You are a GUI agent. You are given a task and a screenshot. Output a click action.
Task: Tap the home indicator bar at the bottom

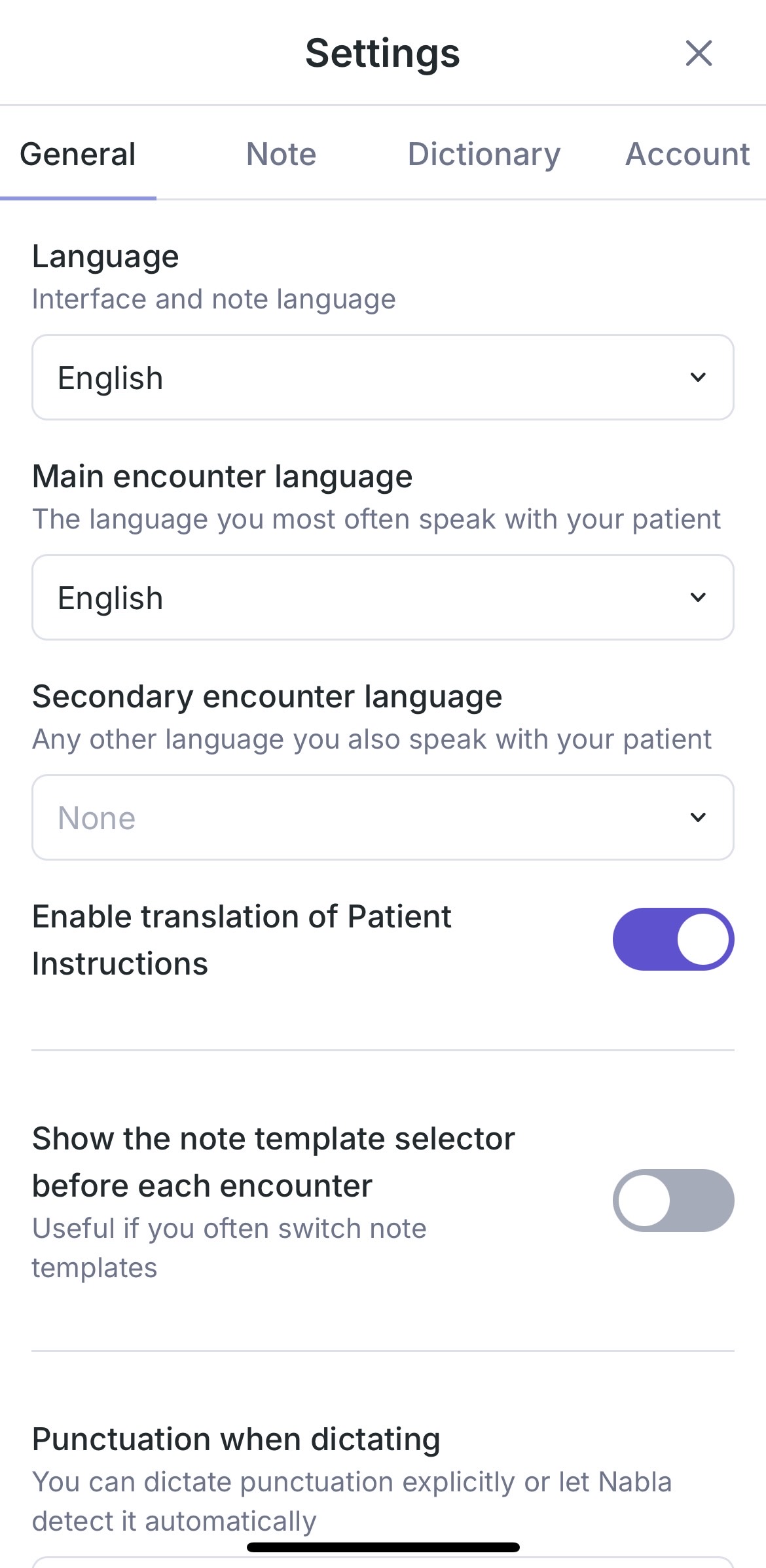[383, 1548]
